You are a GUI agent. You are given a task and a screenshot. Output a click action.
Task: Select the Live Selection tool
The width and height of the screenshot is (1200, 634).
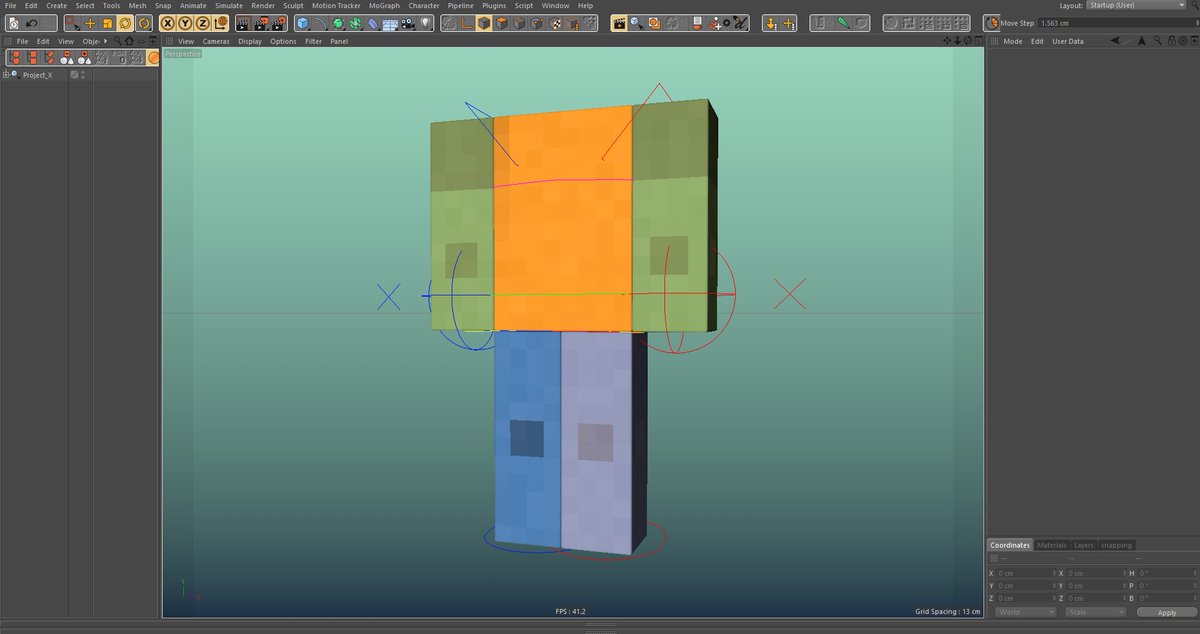click(72, 22)
